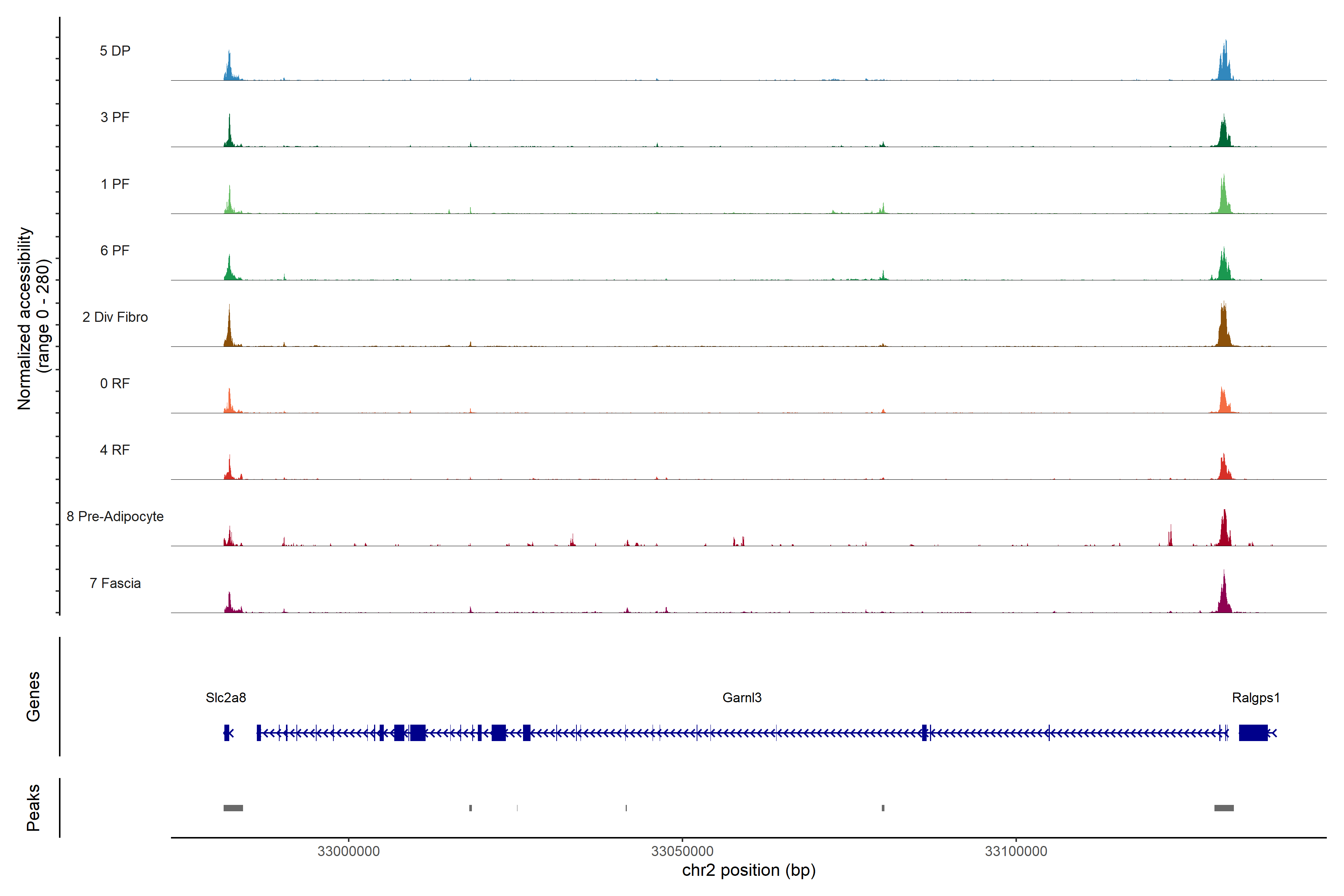Click the 3 PF track label

point(115,117)
